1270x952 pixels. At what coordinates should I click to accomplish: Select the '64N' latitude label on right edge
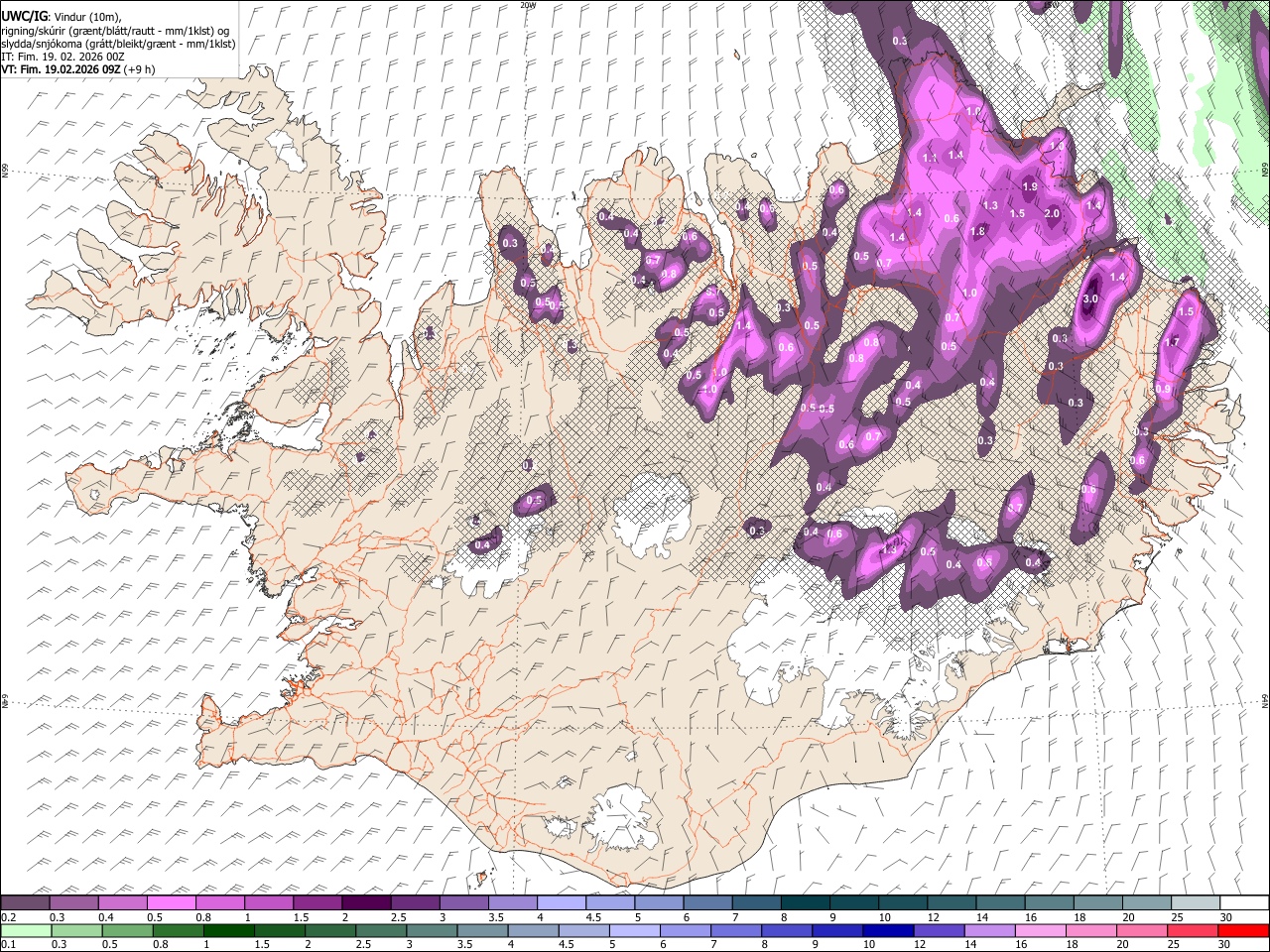pos(1265,700)
